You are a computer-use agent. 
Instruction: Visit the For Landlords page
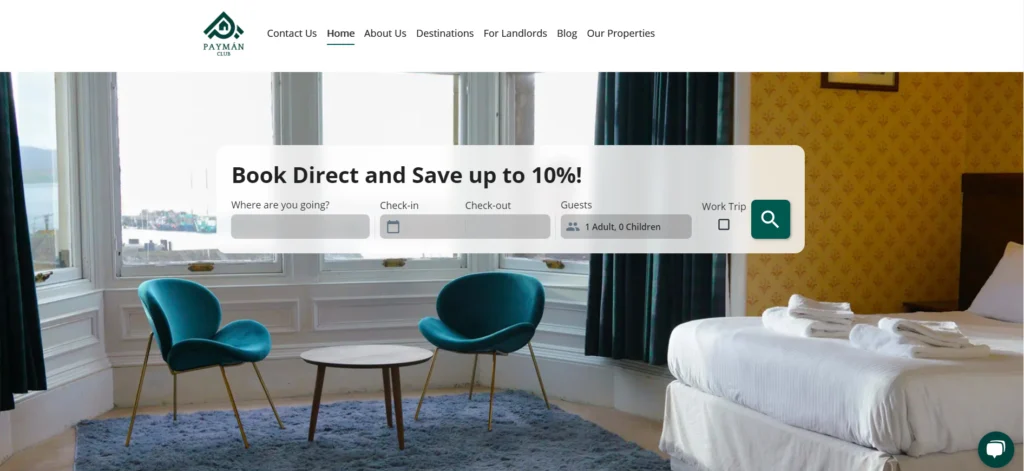[x=515, y=33]
